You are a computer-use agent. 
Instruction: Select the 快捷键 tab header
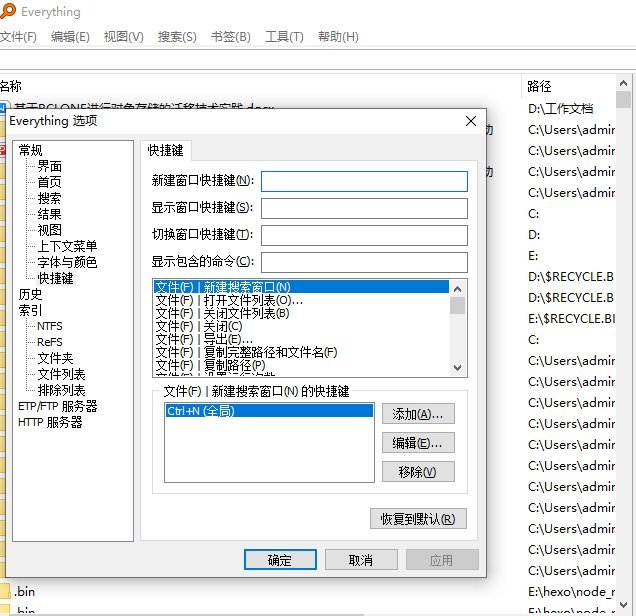click(x=166, y=150)
